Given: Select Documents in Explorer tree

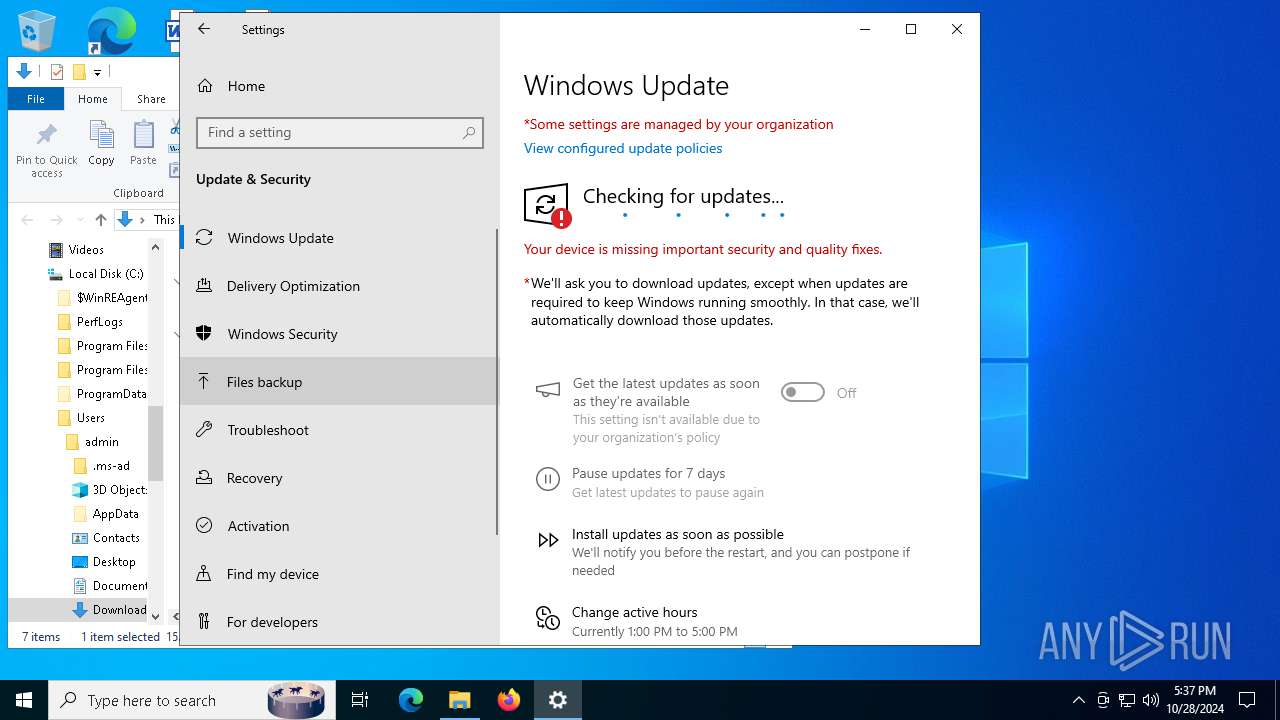Looking at the screenshot, I should tap(110, 586).
